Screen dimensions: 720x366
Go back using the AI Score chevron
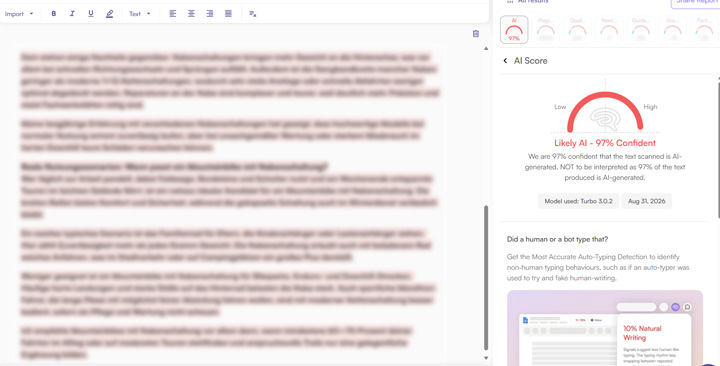(x=505, y=61)
